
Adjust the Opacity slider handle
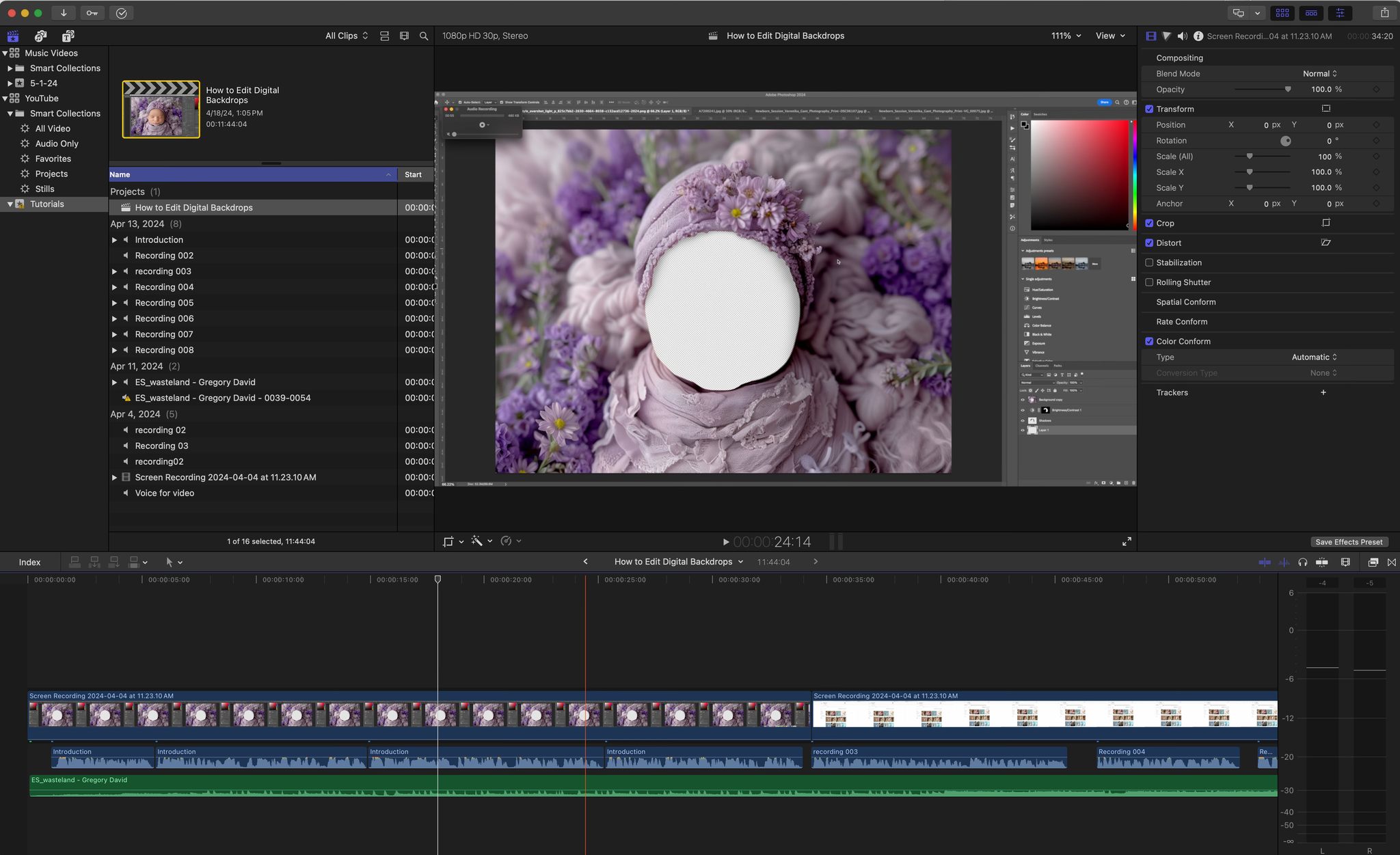[x=1288, y=90]
